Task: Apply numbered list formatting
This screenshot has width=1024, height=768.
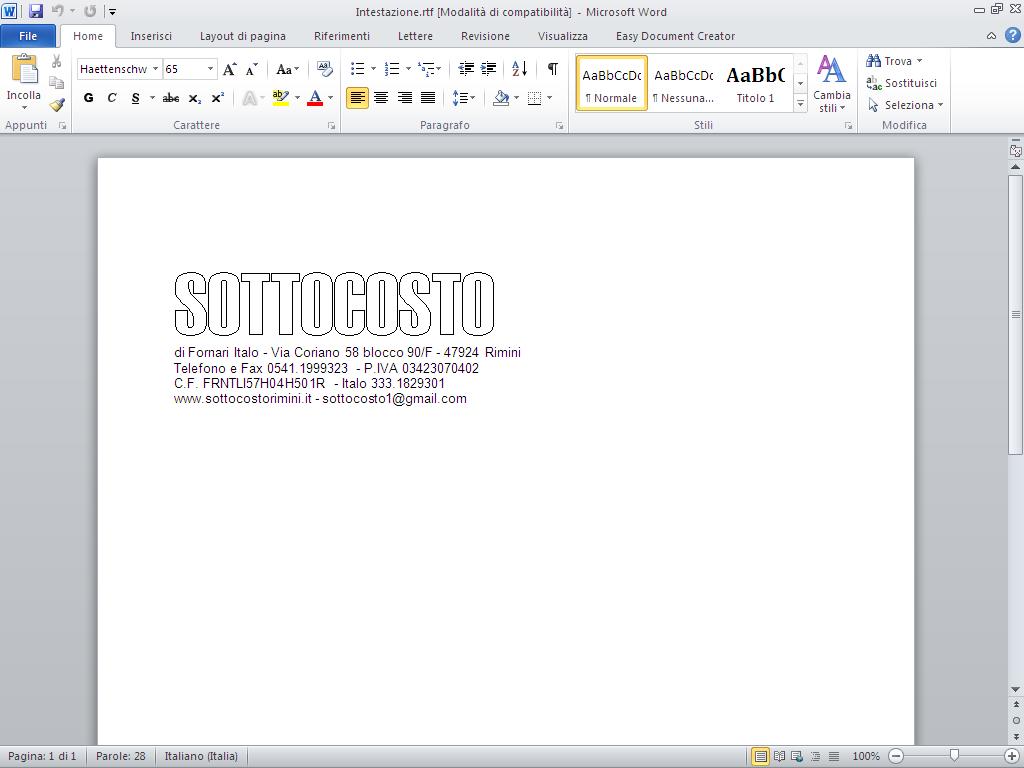Action: click(391, 69)
